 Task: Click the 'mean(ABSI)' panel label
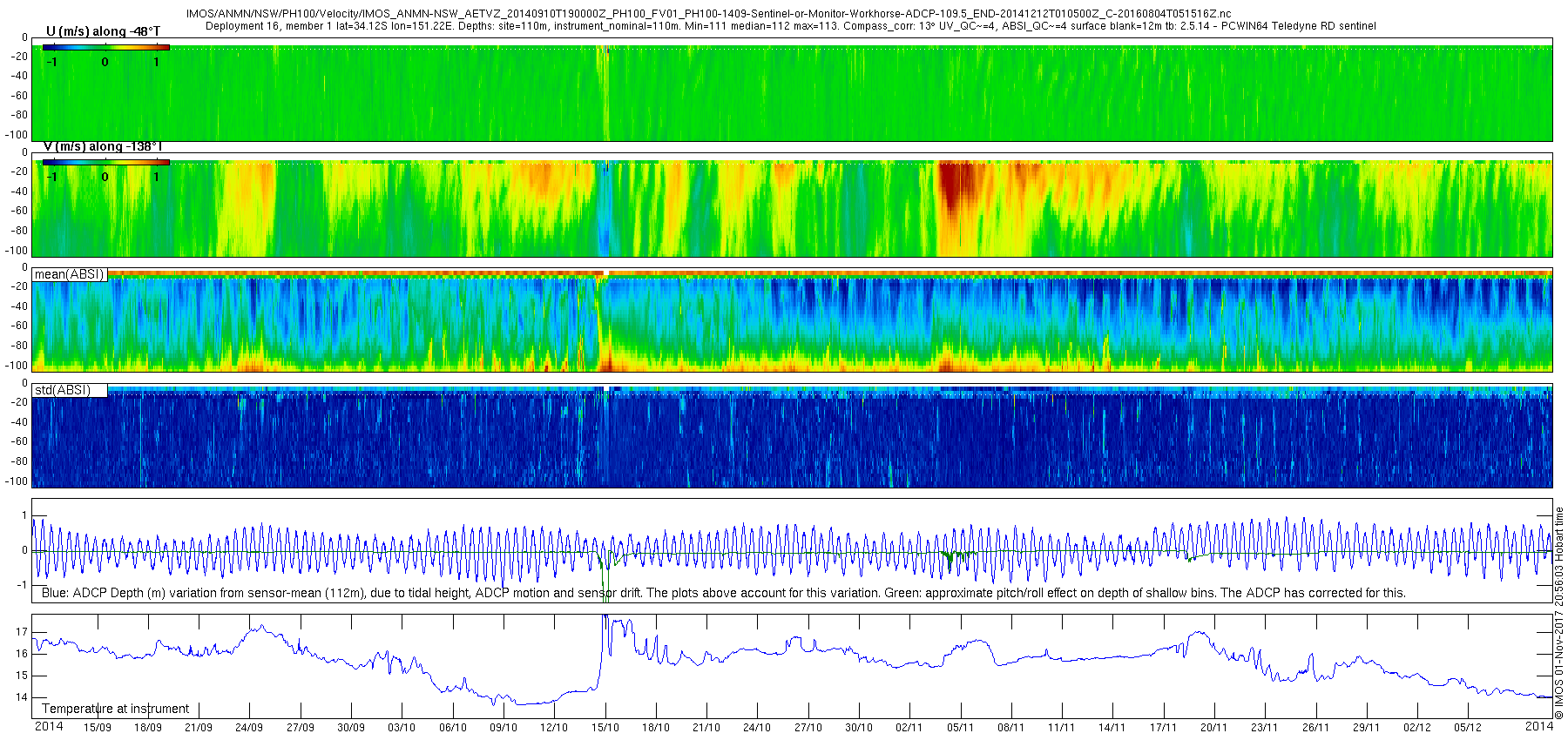pos(70,274)
